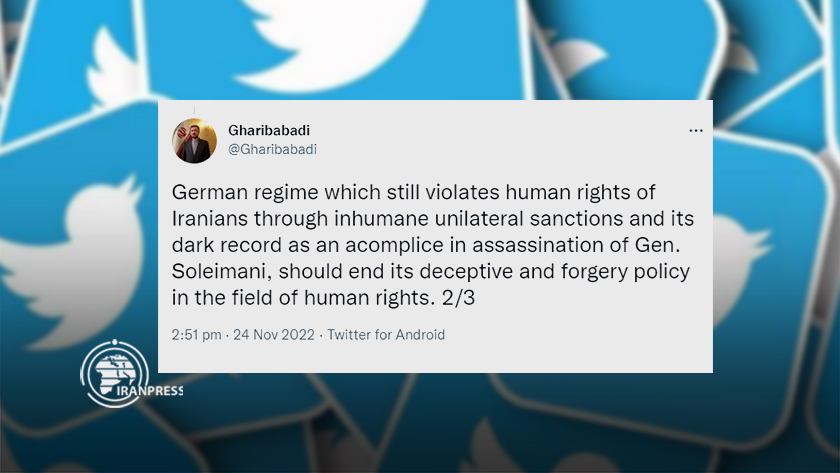Click the IRANPRESS globe logo icon
This screenshot has width=840, height=473.
tap(115, 373)
